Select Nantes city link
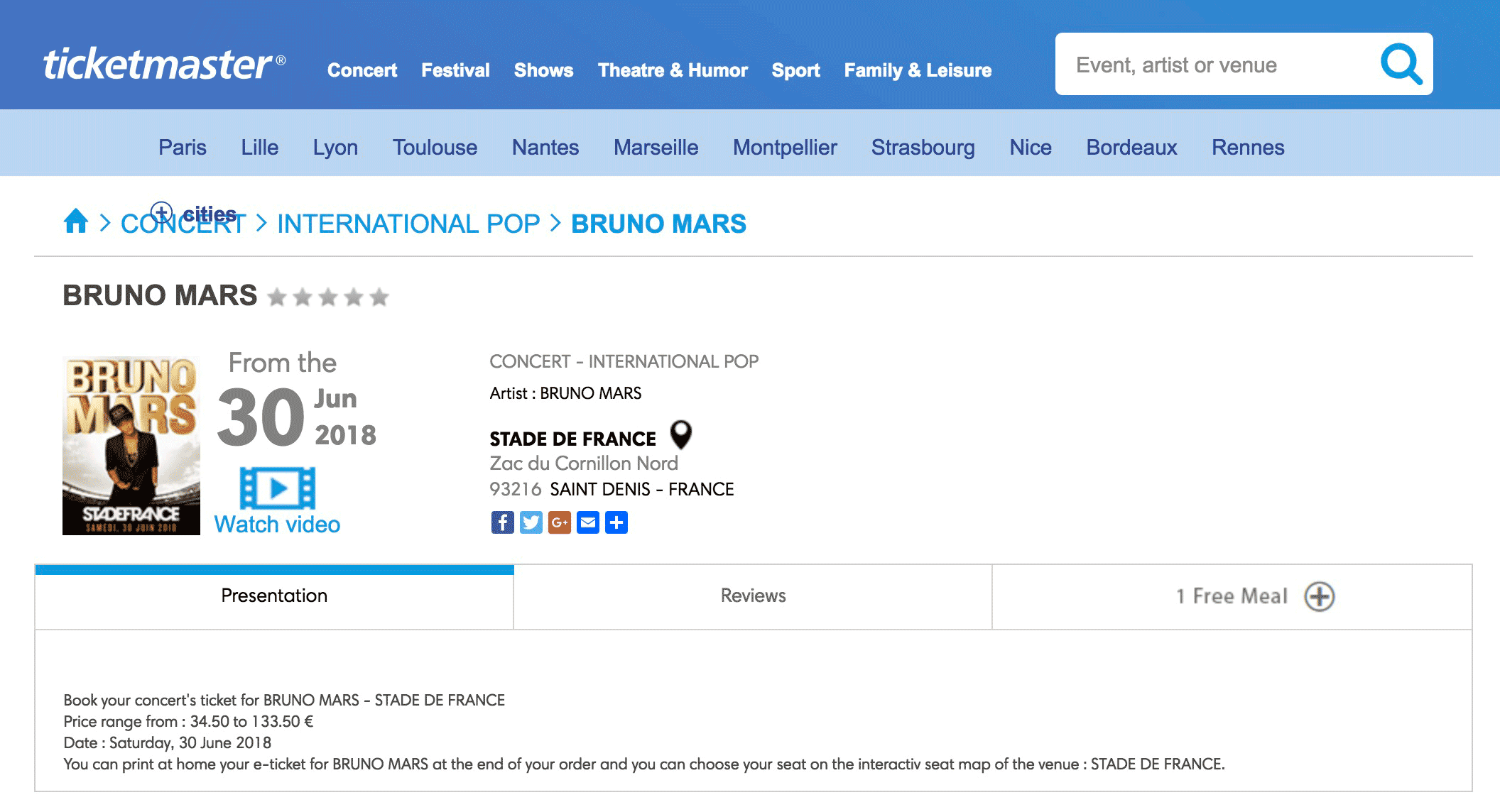 point(545,147)
